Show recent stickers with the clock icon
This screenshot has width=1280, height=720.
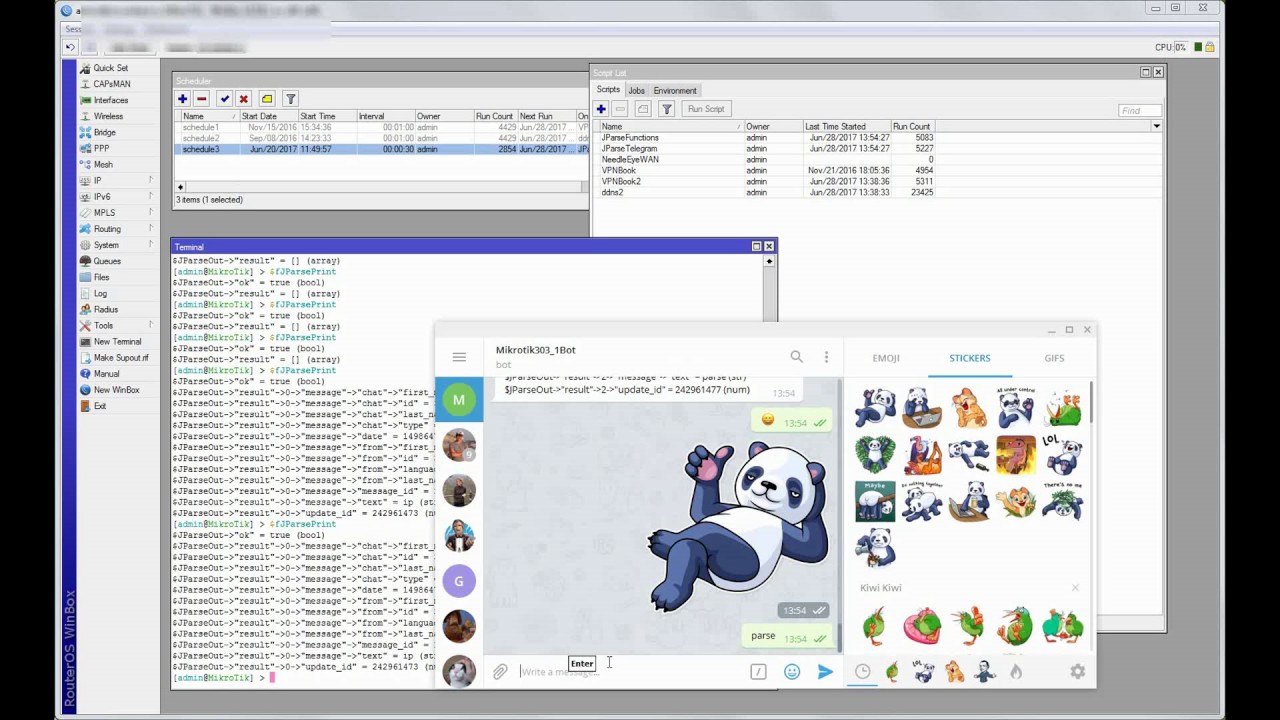point(862,672)
